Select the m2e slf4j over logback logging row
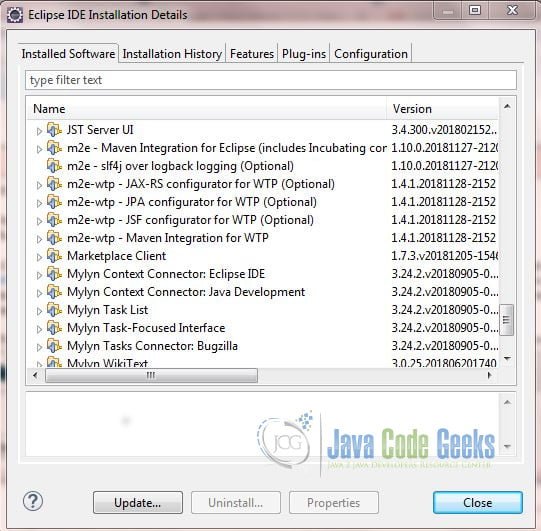Viewport: 541px width, 531px height. 180,166
